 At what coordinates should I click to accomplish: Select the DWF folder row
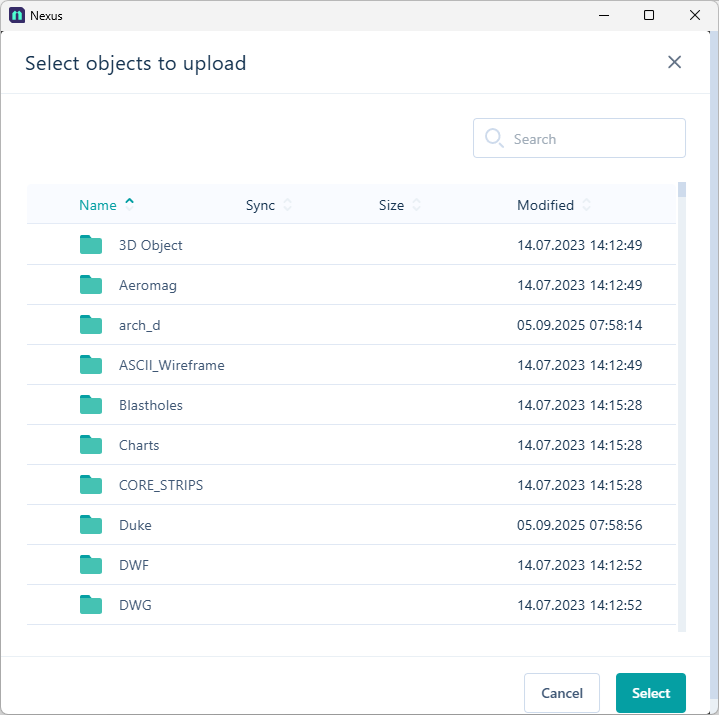(134, 565)
